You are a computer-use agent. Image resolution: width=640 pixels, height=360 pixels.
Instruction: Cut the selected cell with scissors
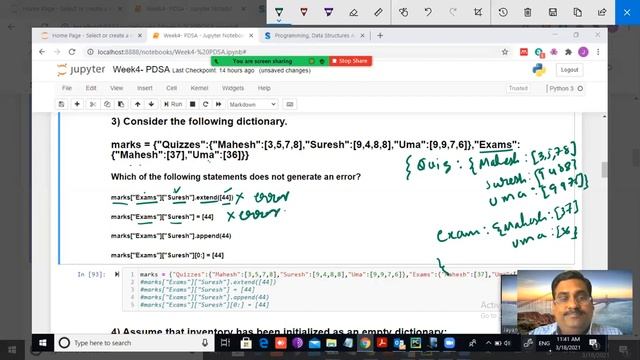pos(93,104)
